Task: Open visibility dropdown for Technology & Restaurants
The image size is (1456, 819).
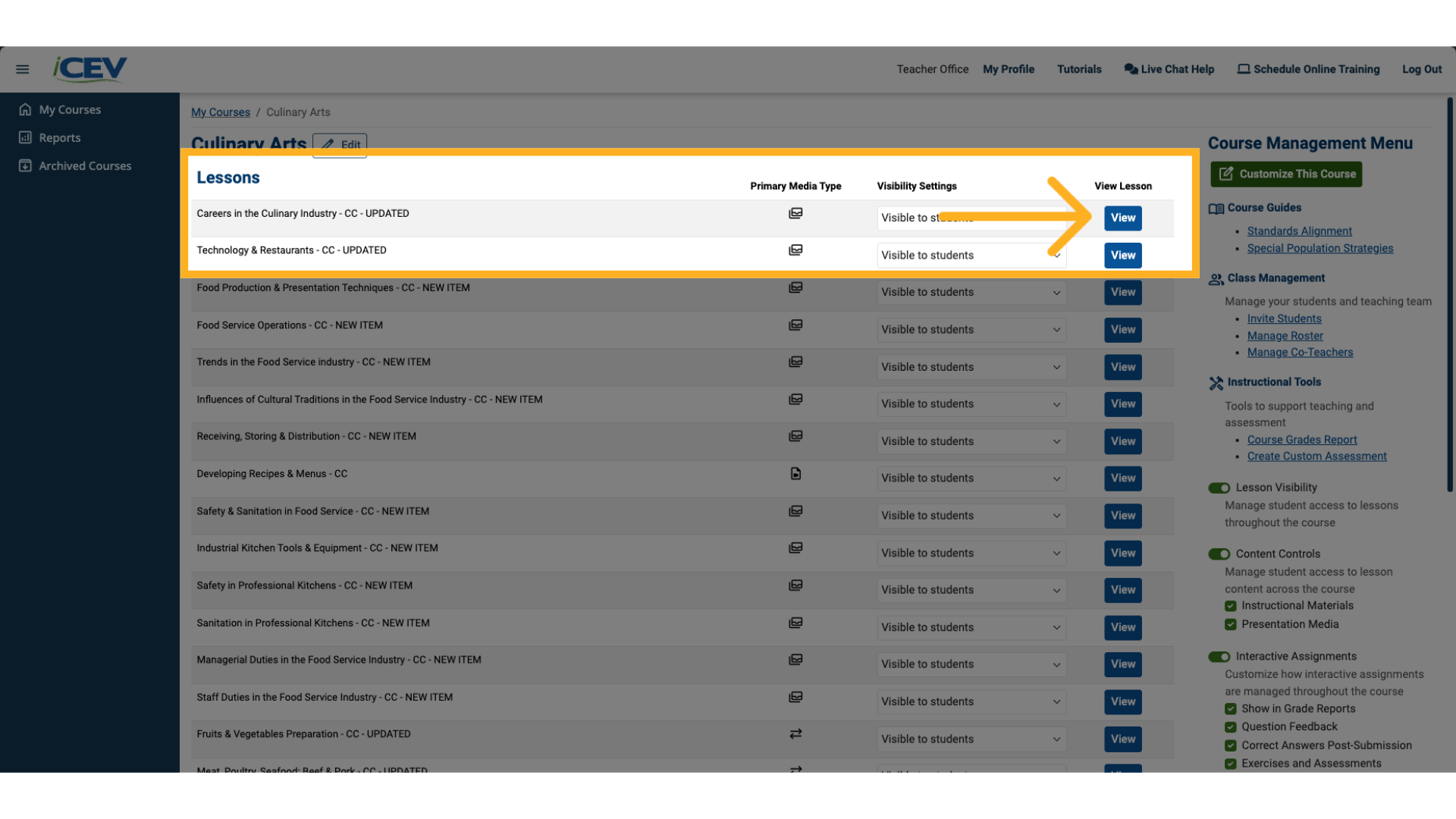Action: tap(971, 256)
